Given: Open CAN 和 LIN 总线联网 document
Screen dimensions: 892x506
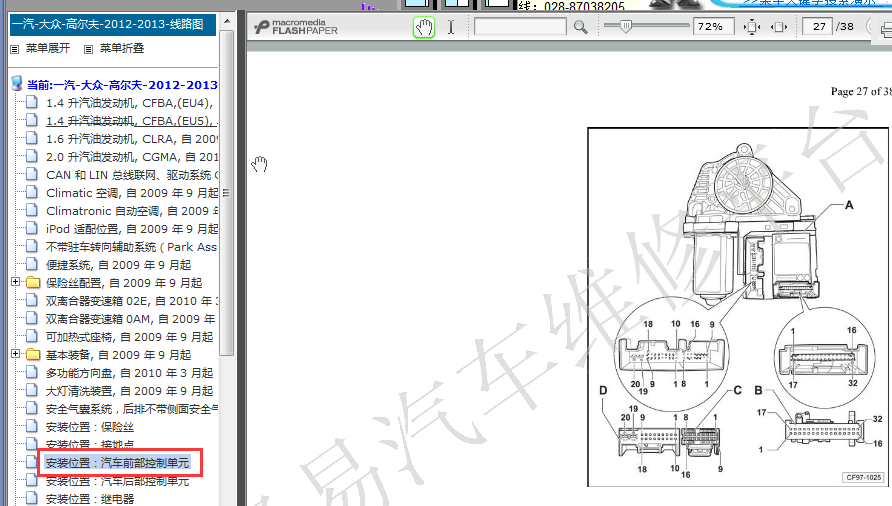Looking at the screenshot, I should tap(131, 175).
